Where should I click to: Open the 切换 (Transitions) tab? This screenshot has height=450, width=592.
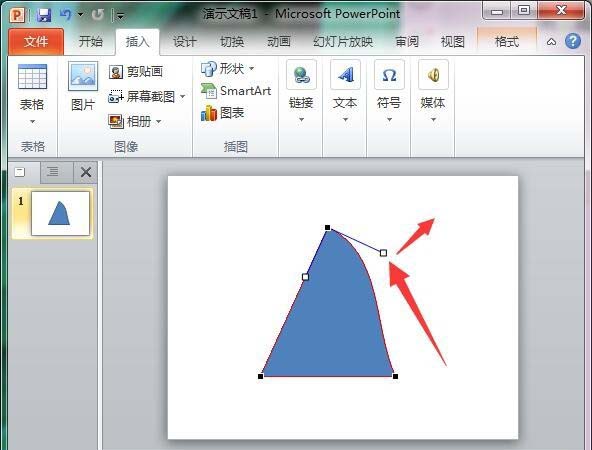232,42
